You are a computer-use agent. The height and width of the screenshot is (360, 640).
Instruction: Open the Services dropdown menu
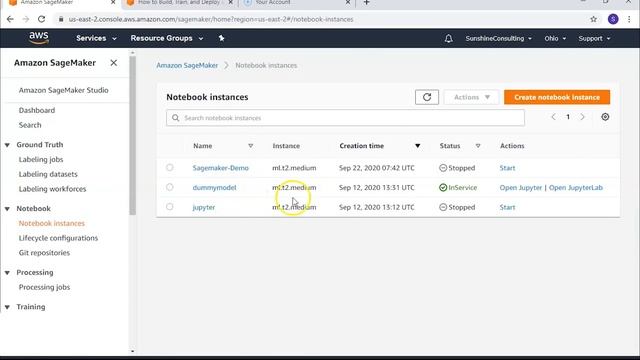click(x=96, y=38)
